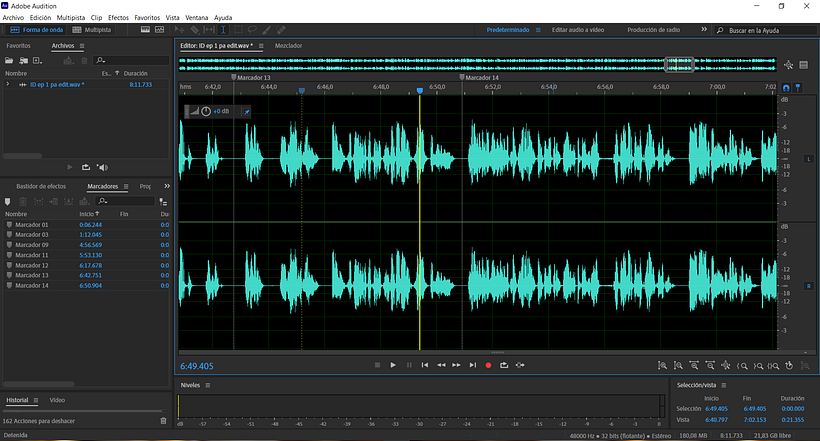The width and height of the screenshot is (820, 441).
Task: Toggle left channel L button
Action: [x=808, y=159]
